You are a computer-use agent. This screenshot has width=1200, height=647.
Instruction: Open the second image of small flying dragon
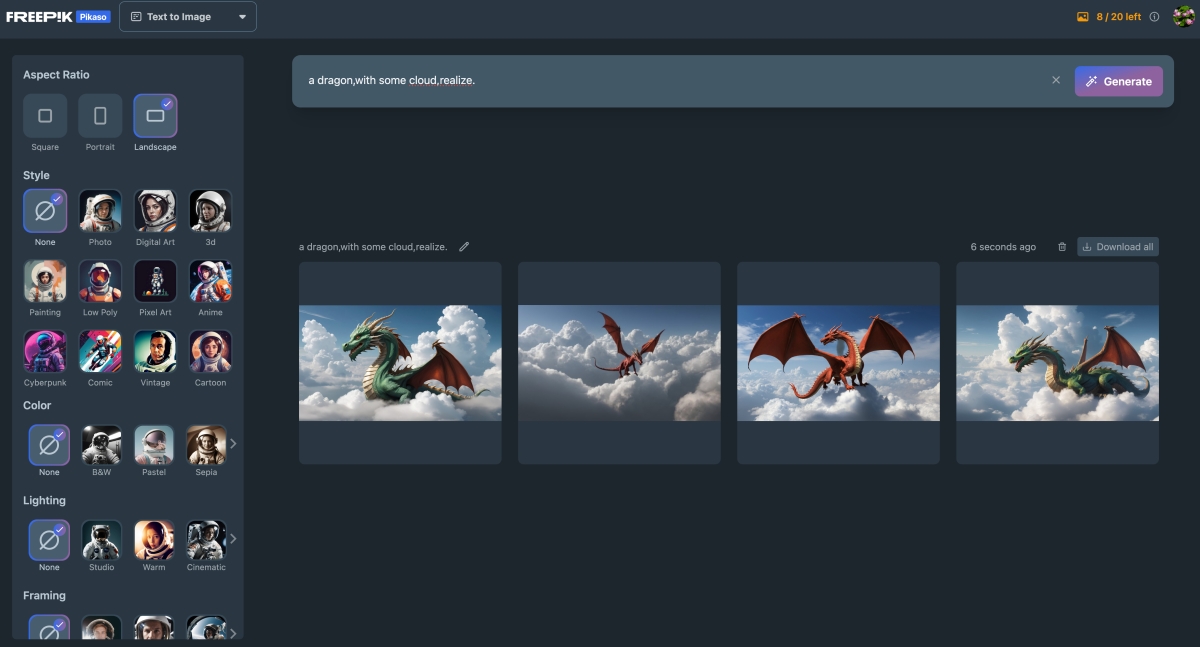pyautogui.click(x=619, y=363)
